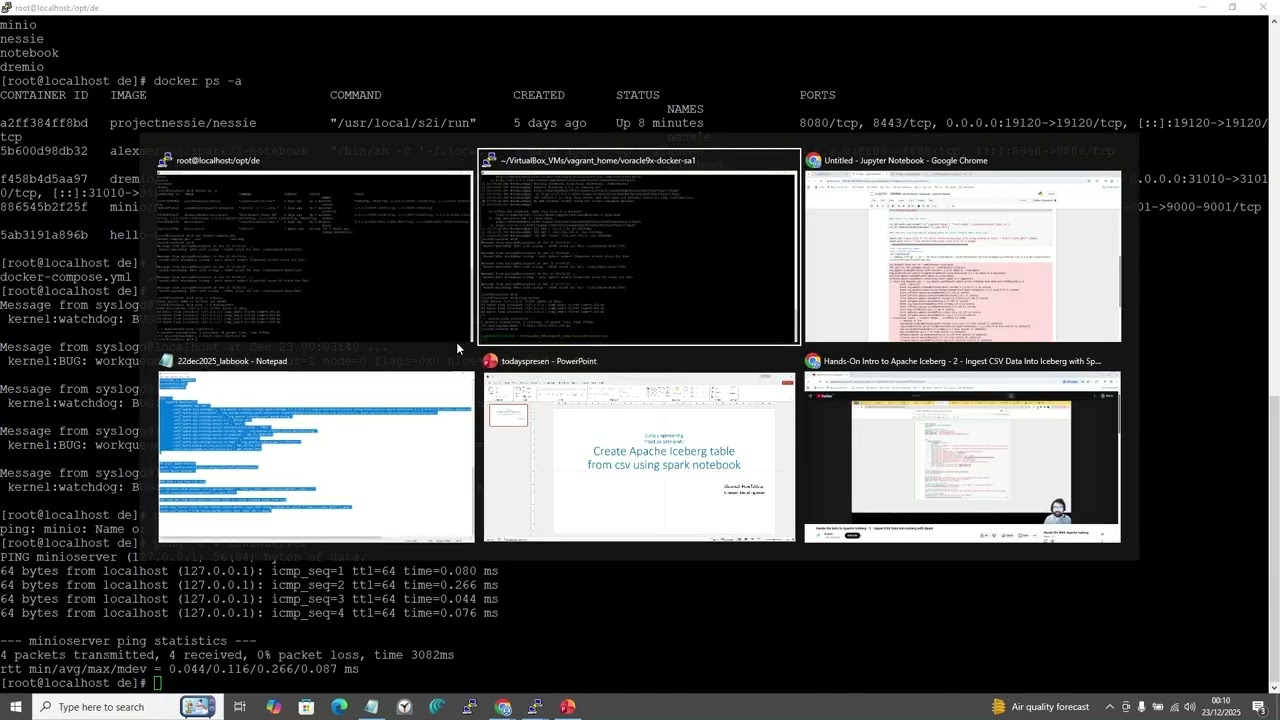Open Notepad from the taskbar
Screen dimensions: 1280x720
[x=372, y=707]
